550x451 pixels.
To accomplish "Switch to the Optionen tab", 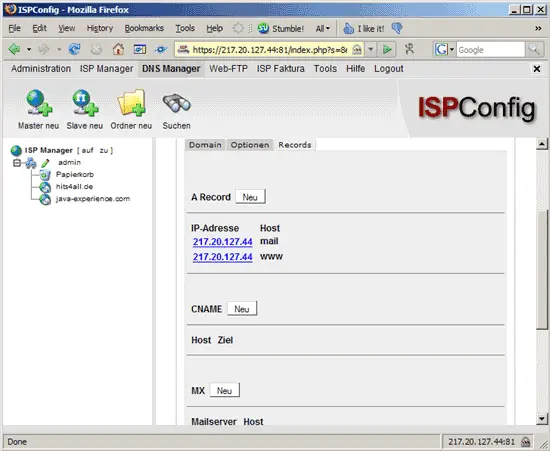I will pyautogui.click(x=250, y=145).
